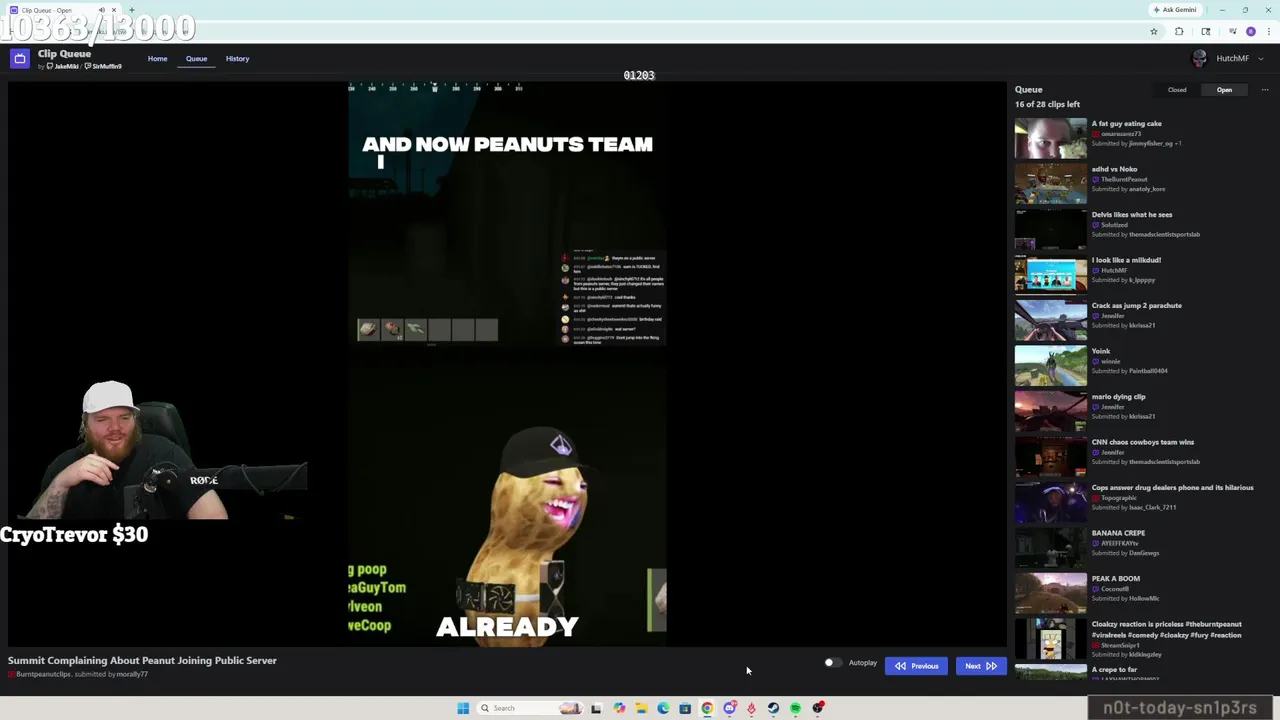Open the Chrome extensions puzzle icon
This screenshot has height=720, width=1280.
point(1179,32)
